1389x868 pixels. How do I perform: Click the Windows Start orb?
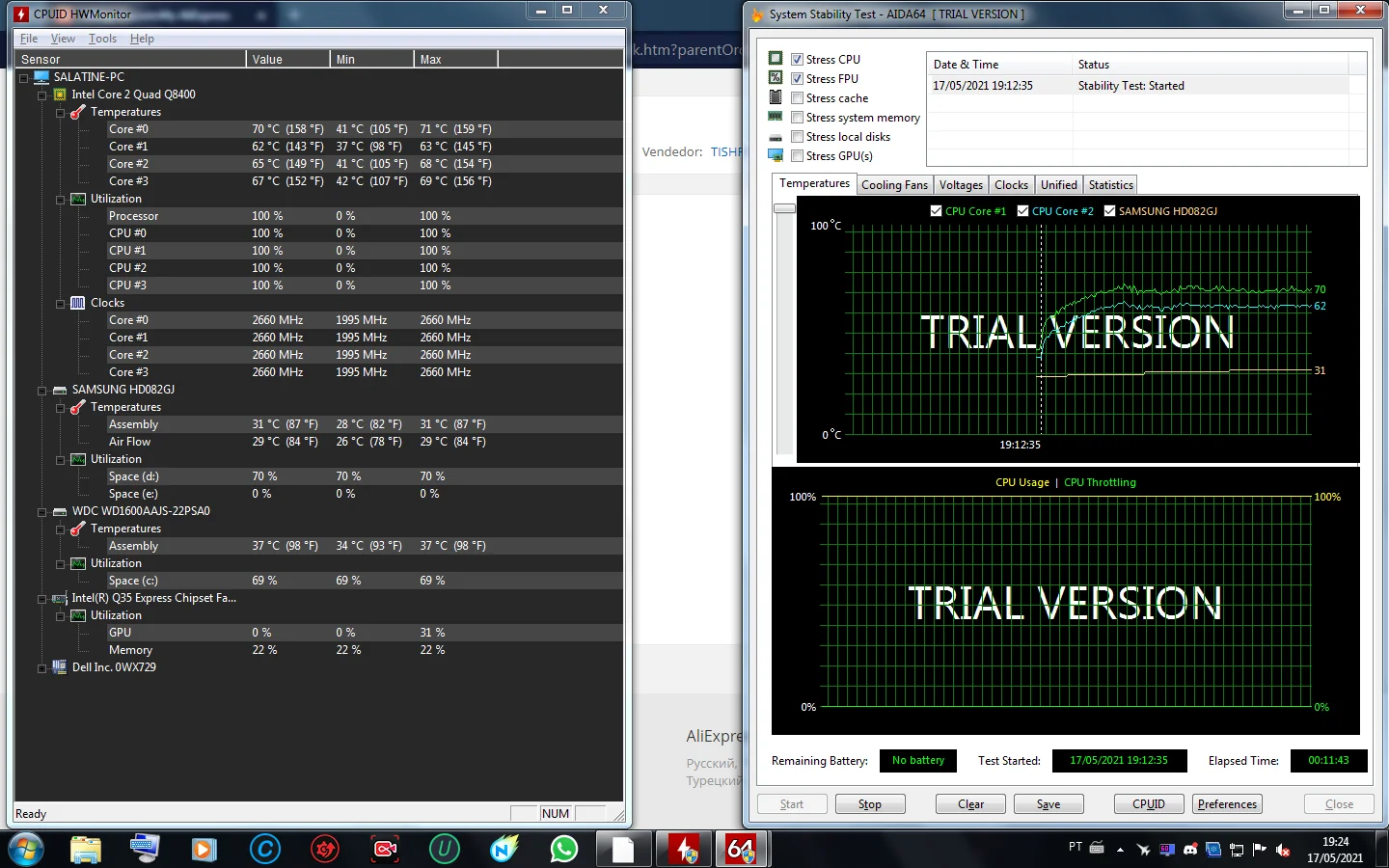[26, 849]
